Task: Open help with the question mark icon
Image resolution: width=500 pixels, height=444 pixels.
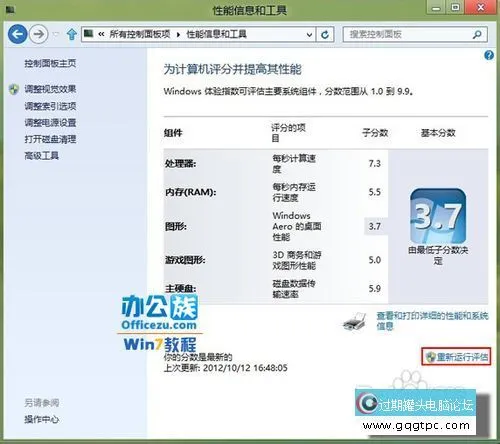Action: tap(489, 55)
